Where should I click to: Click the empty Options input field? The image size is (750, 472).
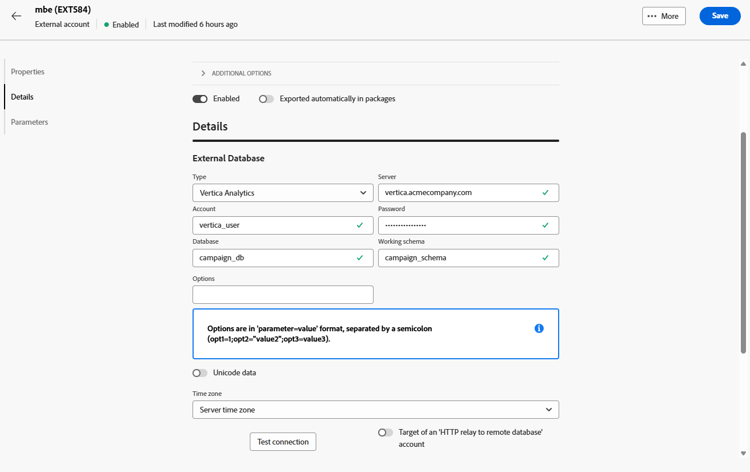(282, 295)
